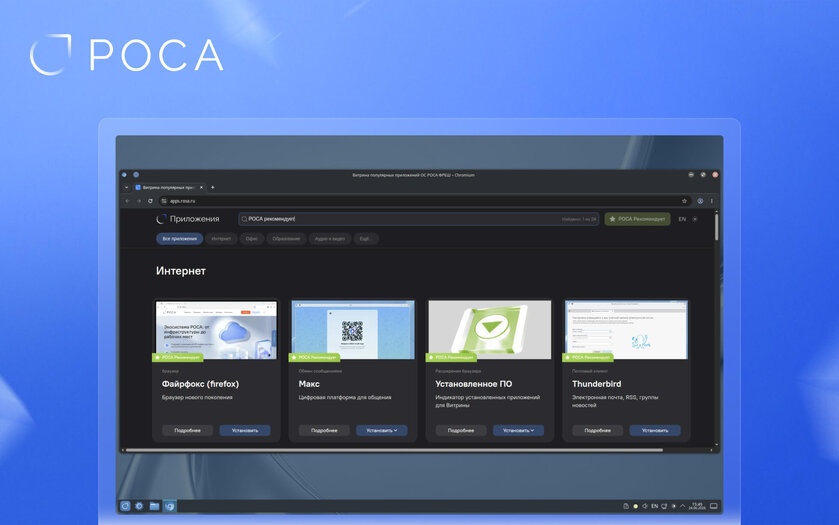Select the Интернет category chip
The height and width of the screenshot is (525, 839).
(x=221, y=239)
